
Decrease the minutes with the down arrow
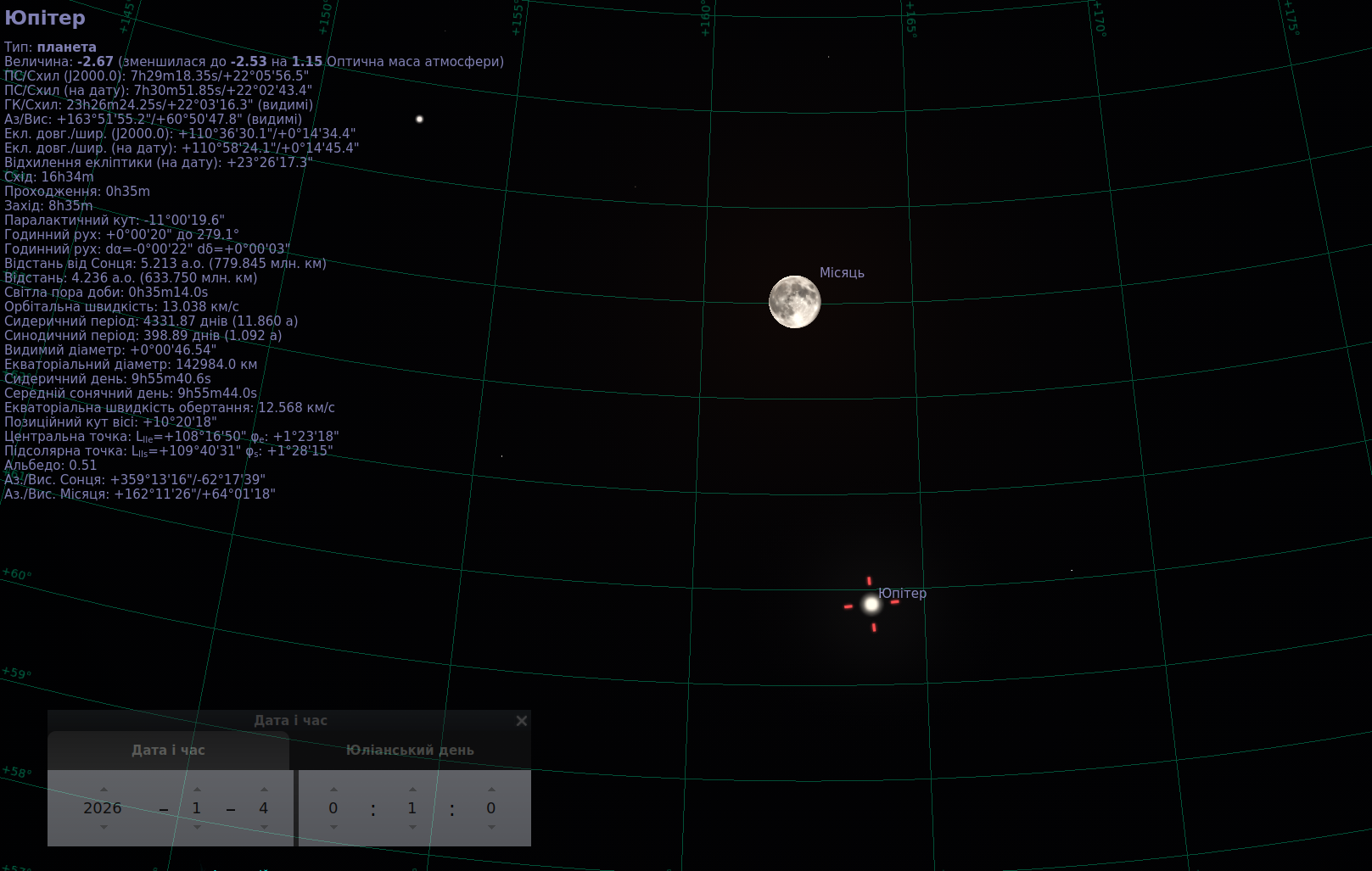(x=412, y=827)
